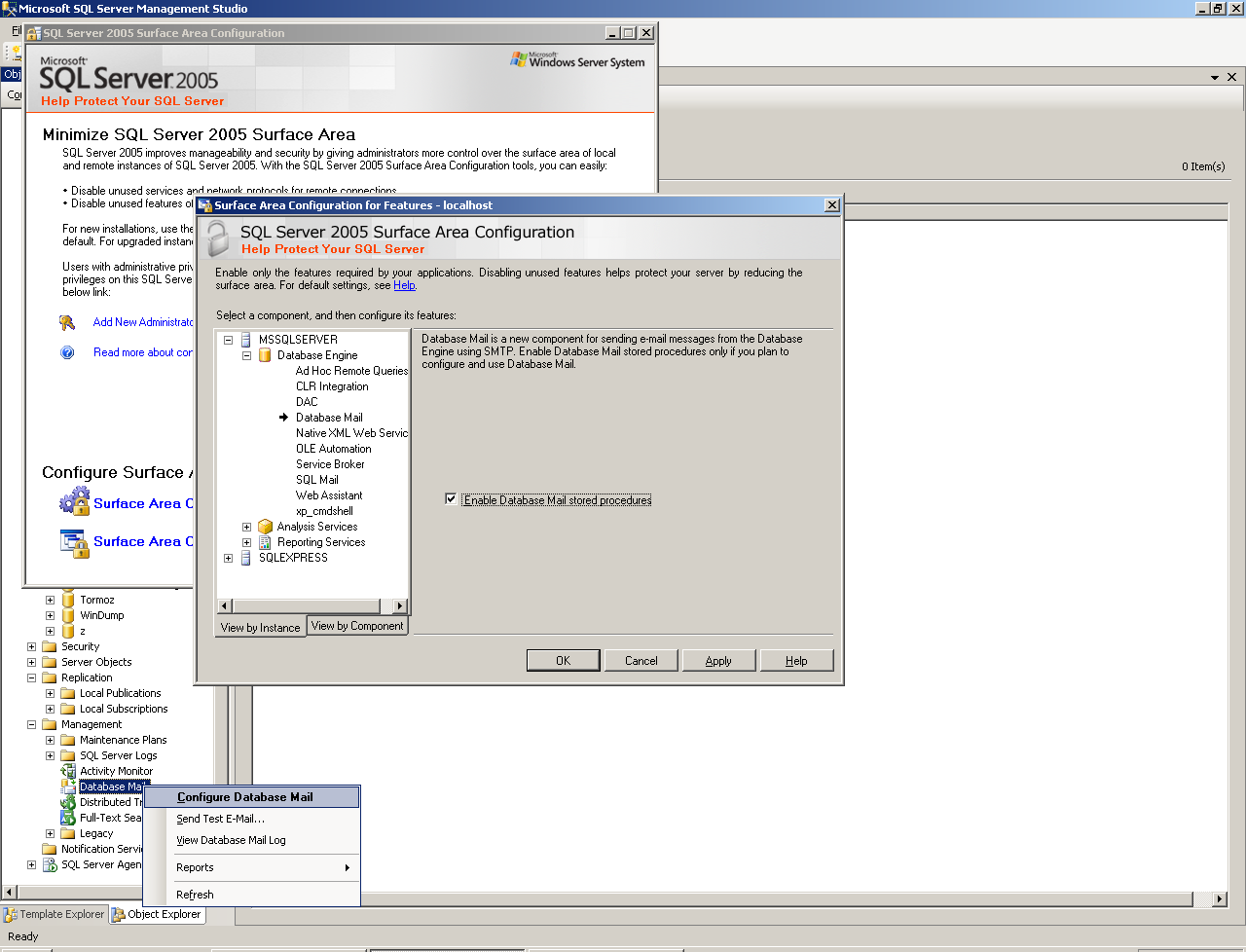Choose Configure Database Mail from context menu
1246x952 pixels.
pos(252,797)
